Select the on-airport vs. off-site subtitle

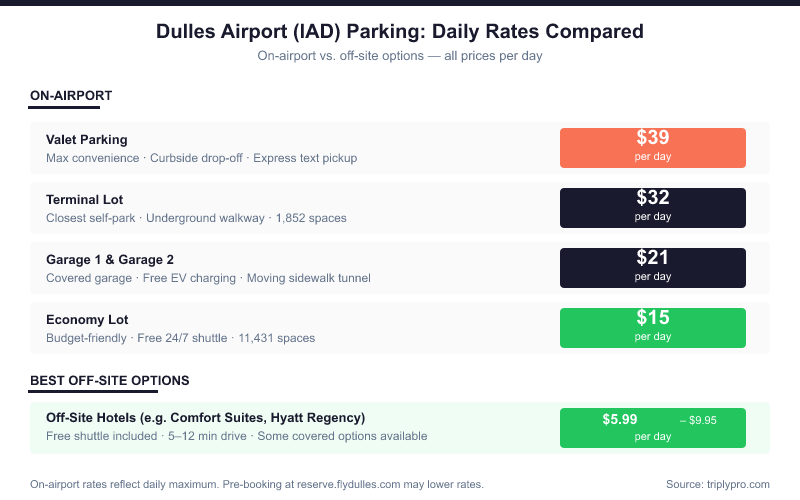coord(400,56)
